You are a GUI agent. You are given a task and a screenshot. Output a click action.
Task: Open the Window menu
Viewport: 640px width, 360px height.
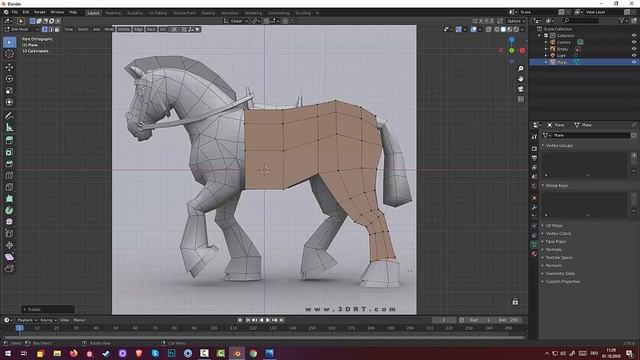coord(57,12)
